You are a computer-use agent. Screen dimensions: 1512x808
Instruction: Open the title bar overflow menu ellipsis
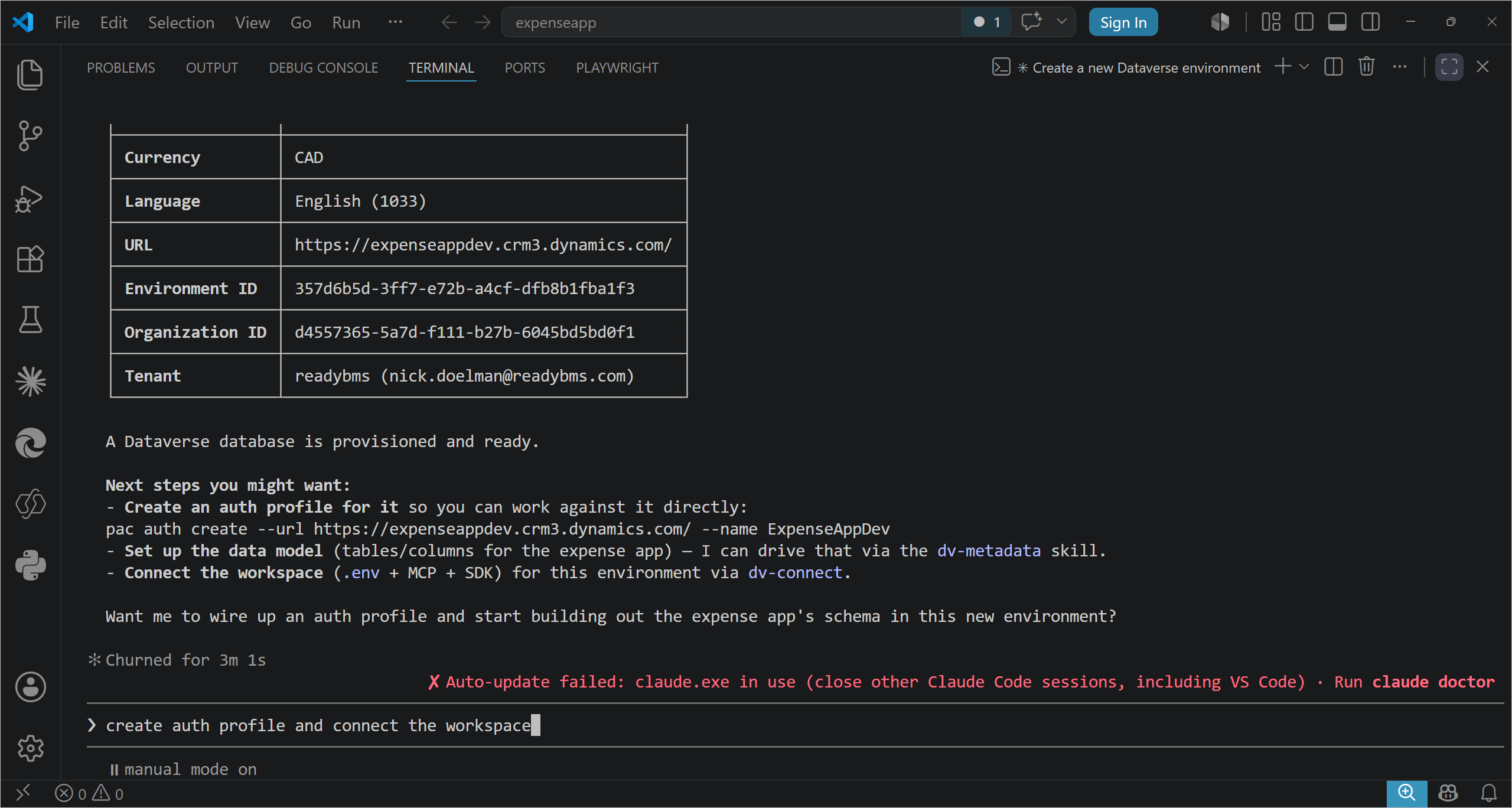[x=395, y=22]
